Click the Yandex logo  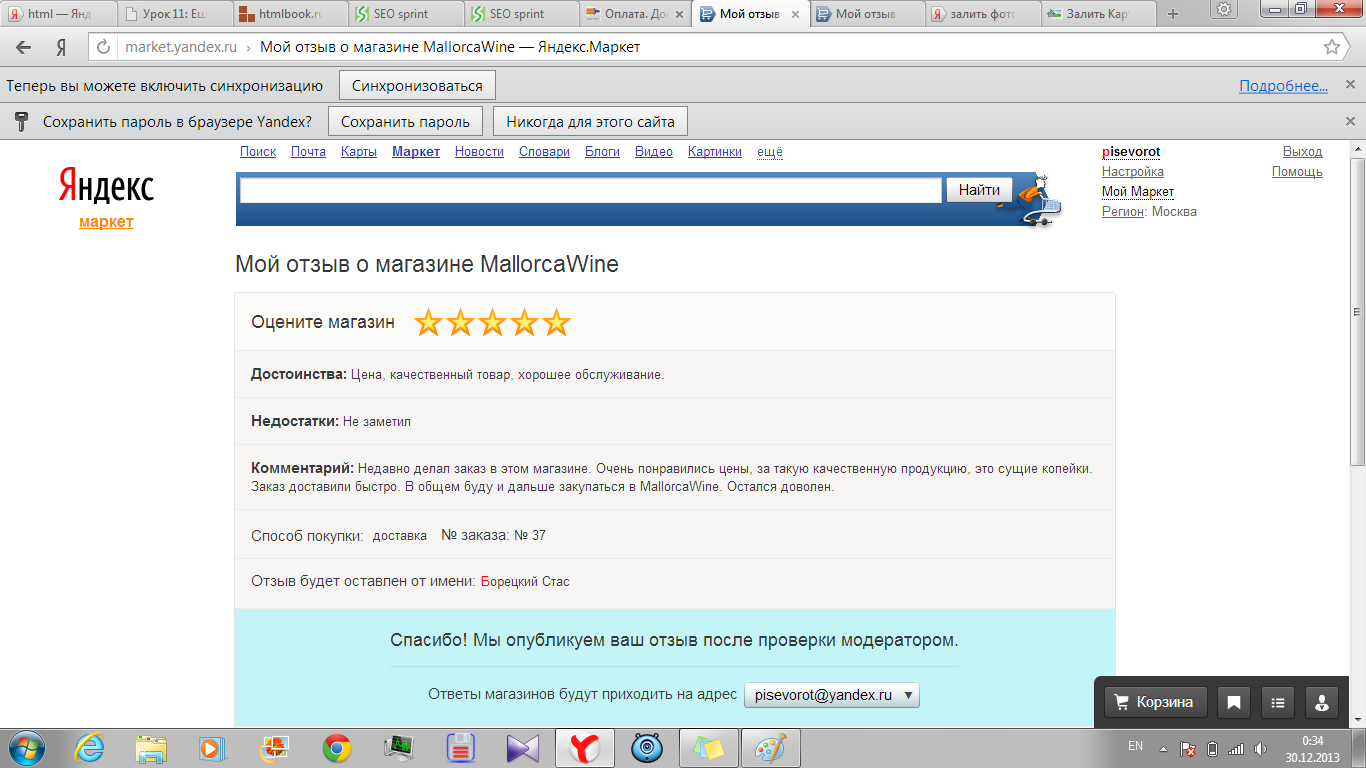(x=106, y=186)
